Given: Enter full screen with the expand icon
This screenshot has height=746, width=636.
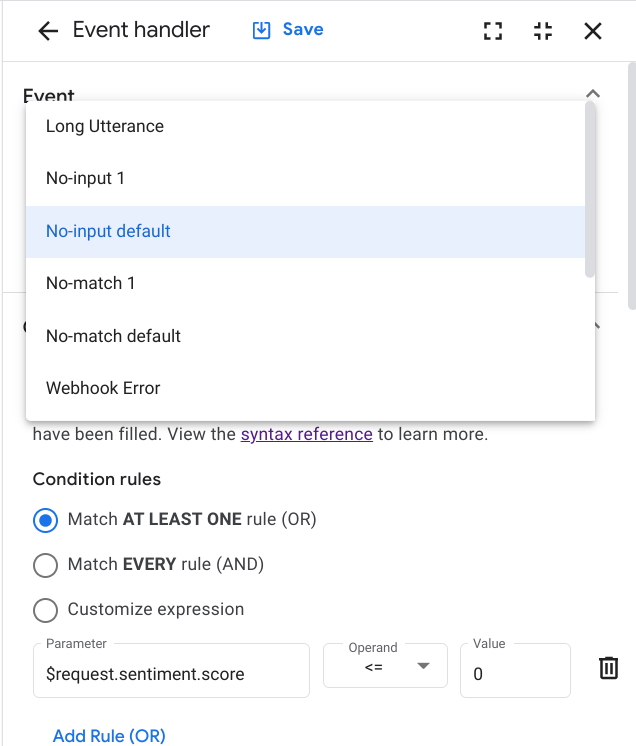Looking at the screenshot, I should 493,31.
